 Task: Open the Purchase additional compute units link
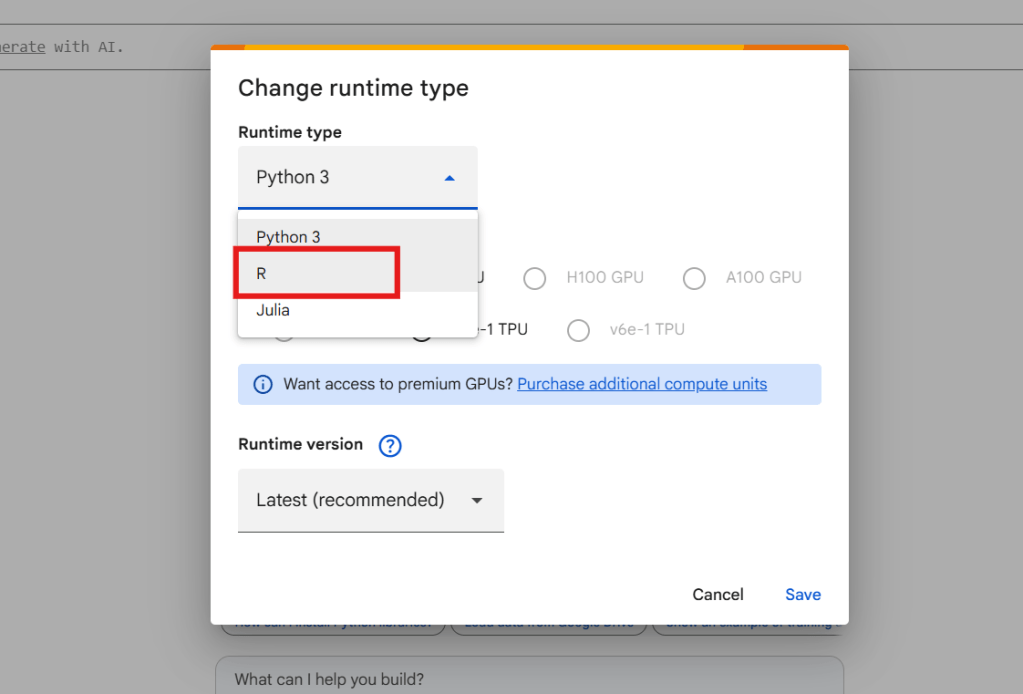642,384
